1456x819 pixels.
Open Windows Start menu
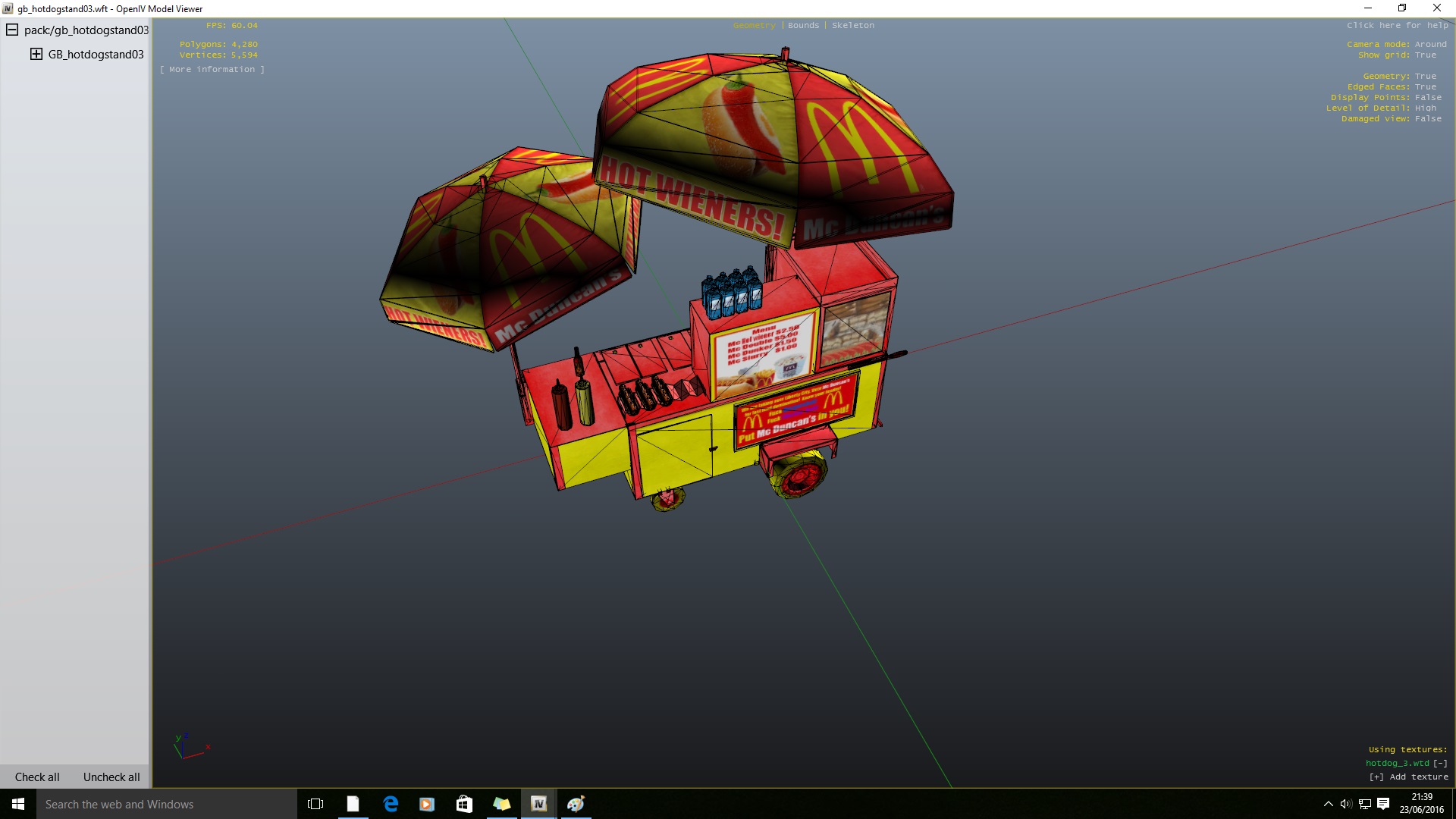[x=18, y=804]
